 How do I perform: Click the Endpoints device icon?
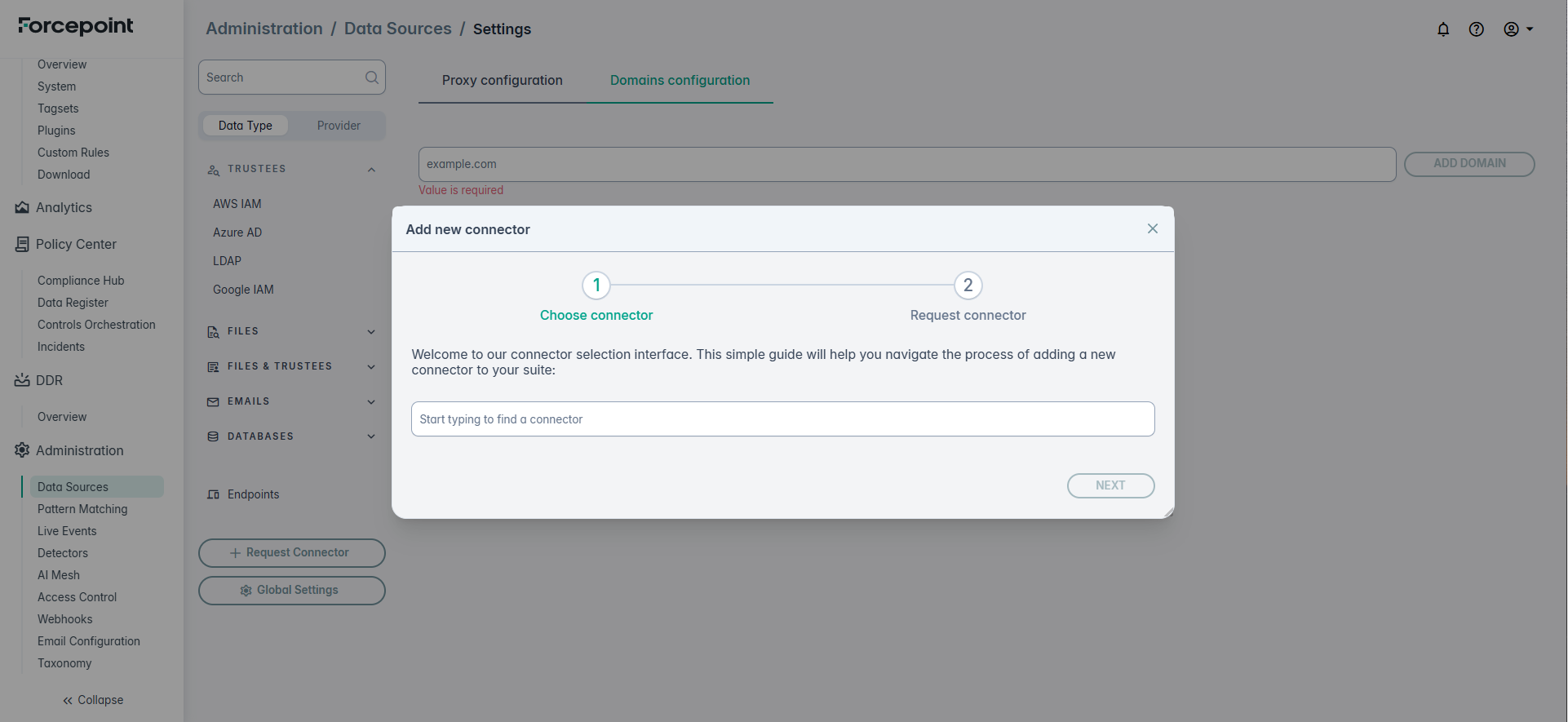point(214,494)
